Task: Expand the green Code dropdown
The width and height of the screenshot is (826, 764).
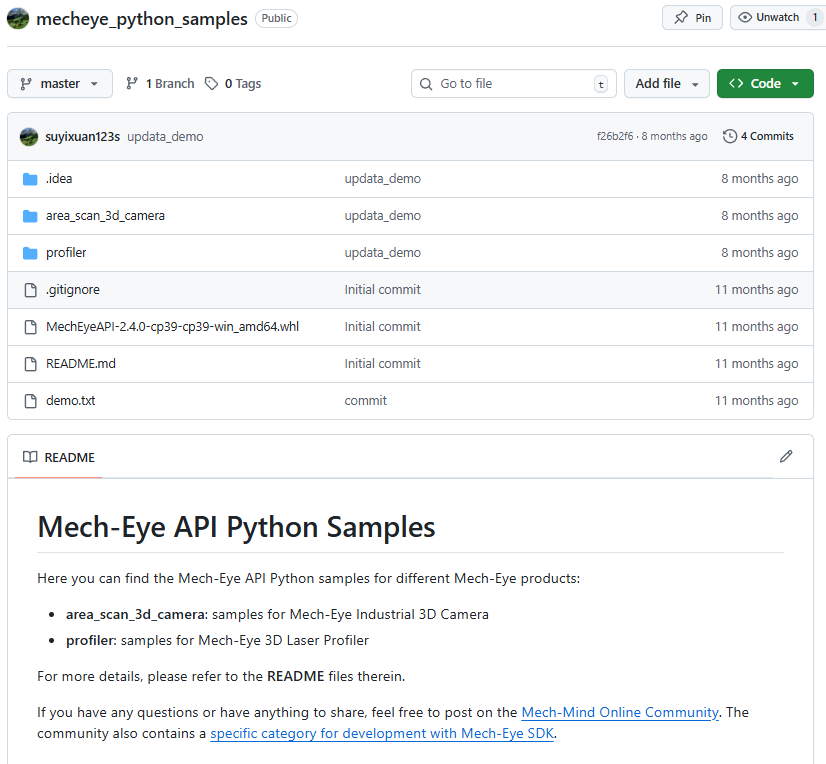Action: pyautogui.click(x=765, y=84)
